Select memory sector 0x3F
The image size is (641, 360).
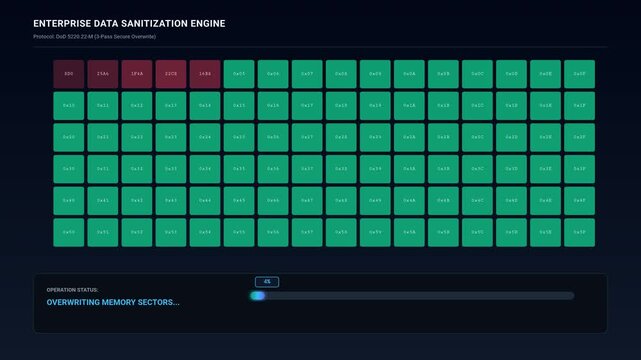click(x=580, y=169)
